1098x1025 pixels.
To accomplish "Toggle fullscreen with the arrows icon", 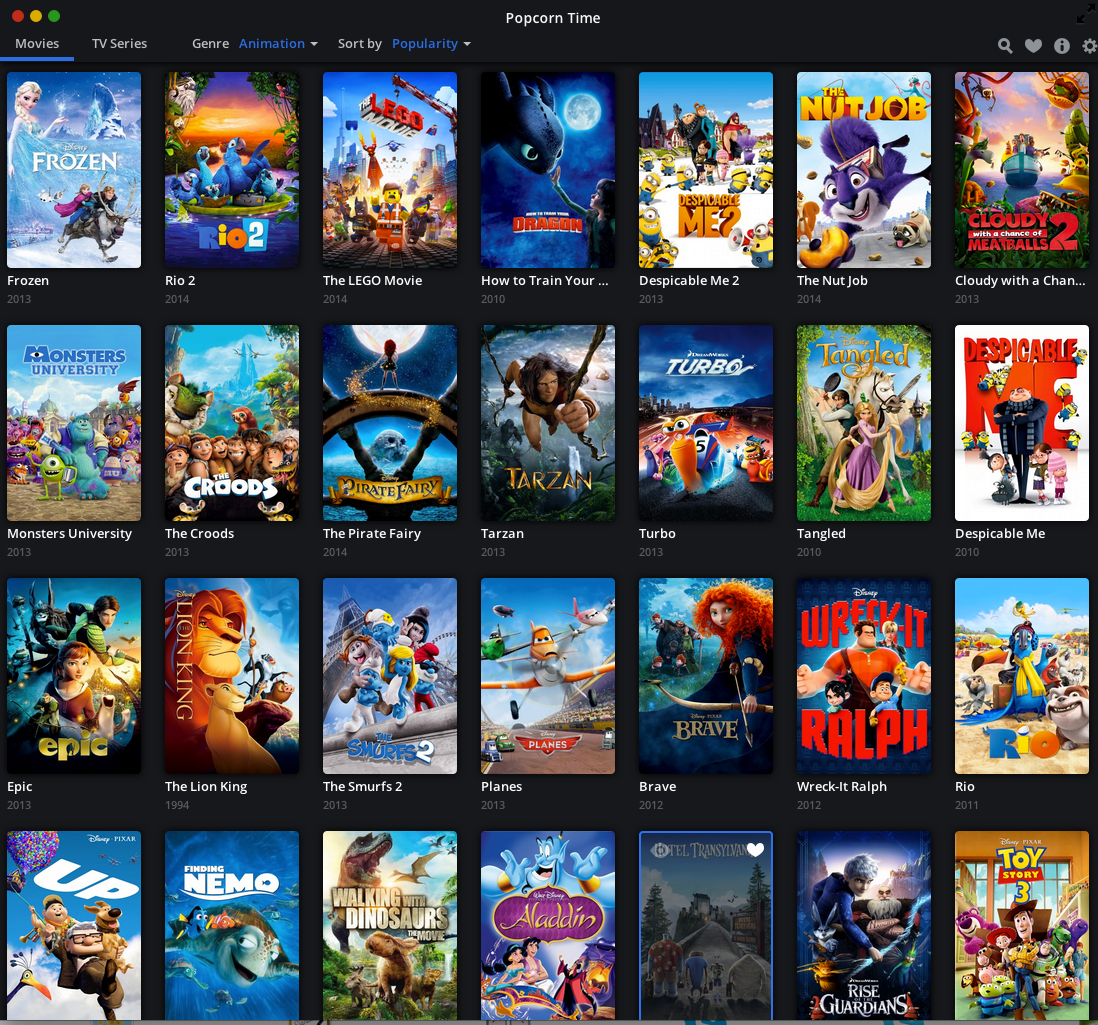I will click(1085, 15).
